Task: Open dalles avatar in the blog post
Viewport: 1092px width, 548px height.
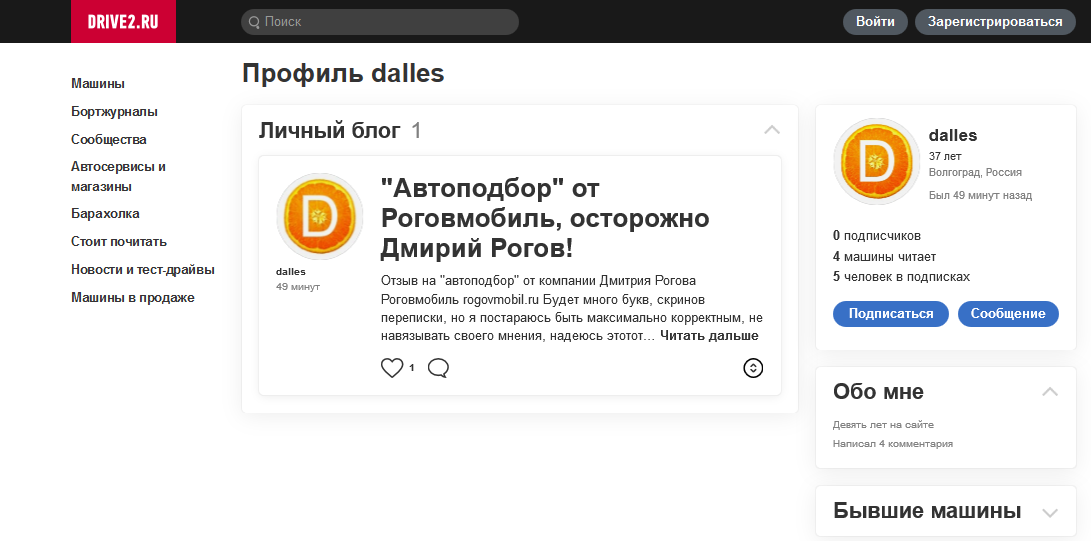Action: (x=320, y=217)
